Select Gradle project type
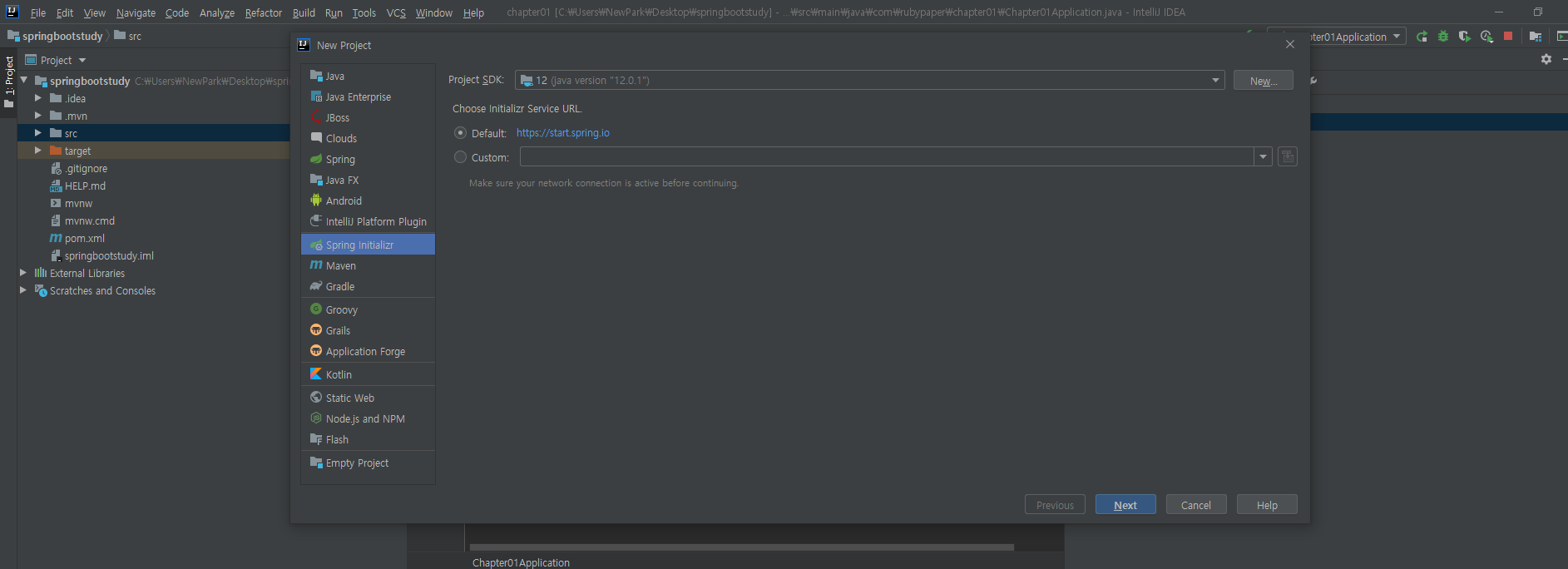This screenshot has height=569, width=1568. [x=368, y=286]
